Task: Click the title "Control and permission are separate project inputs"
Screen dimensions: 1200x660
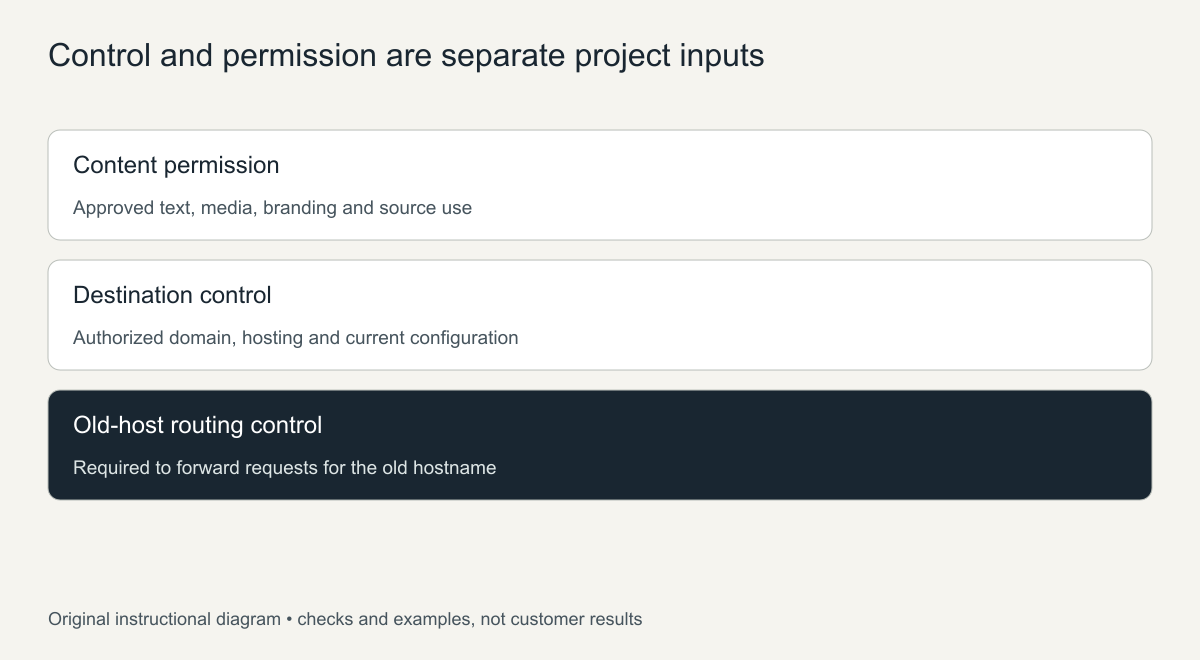Action: [x=406, y=55]
